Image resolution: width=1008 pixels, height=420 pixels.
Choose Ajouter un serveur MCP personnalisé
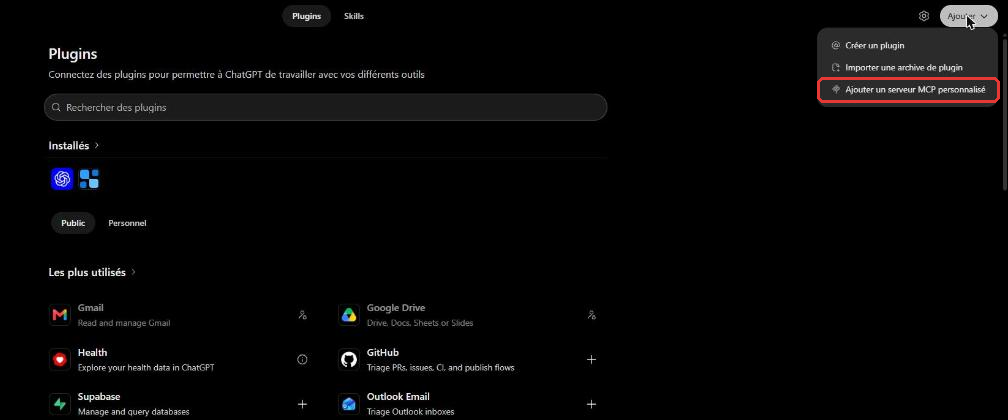coord(908,90)
